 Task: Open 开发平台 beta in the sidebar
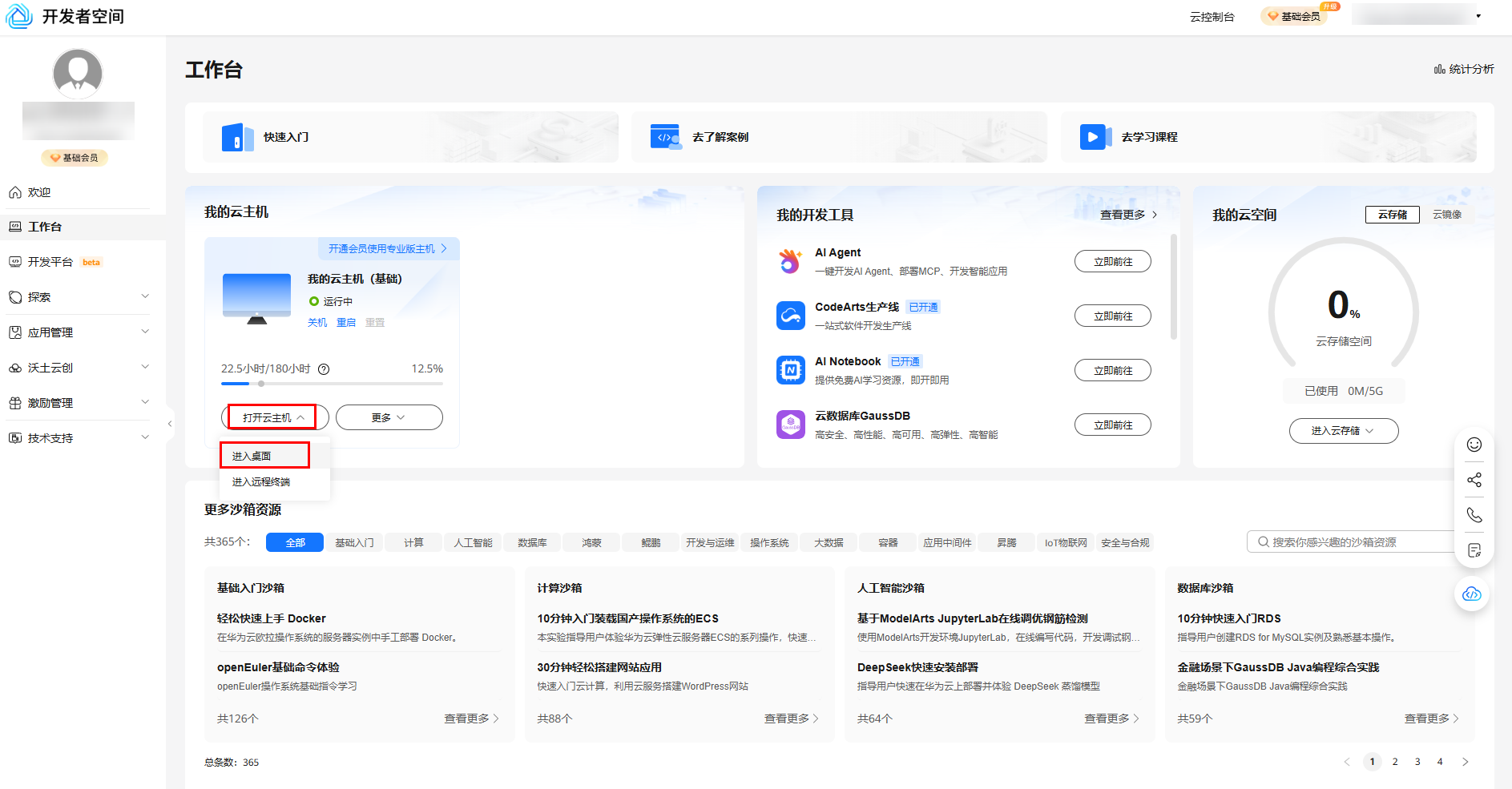point(83,262)
